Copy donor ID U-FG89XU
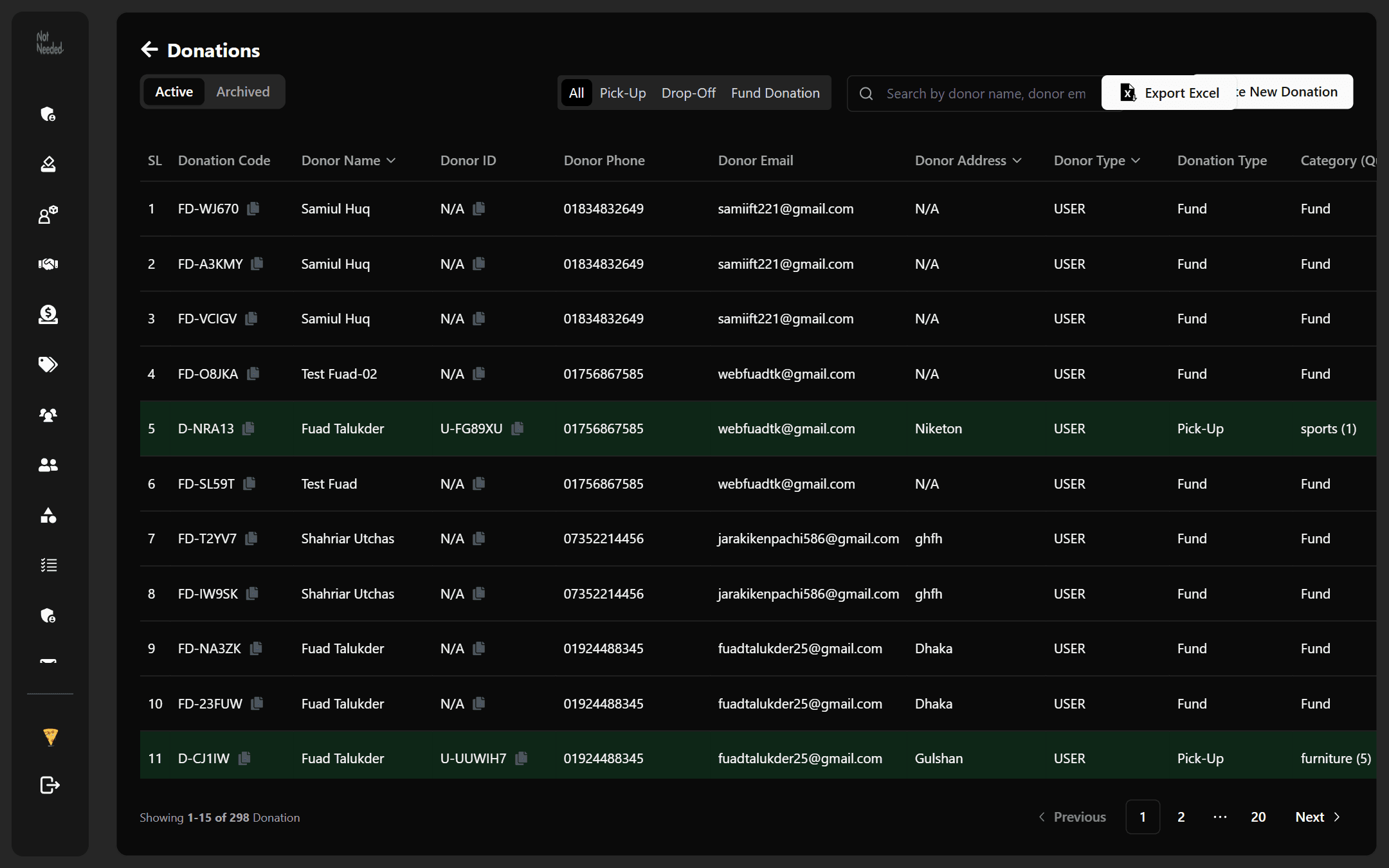 [518, 428]
